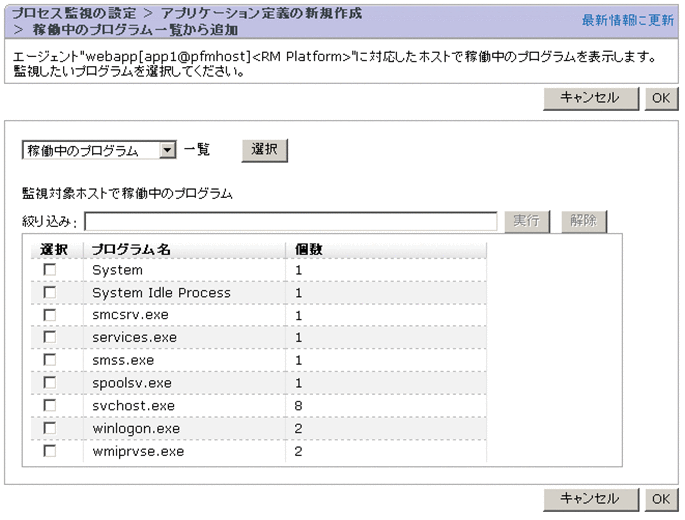Click the top キャンセル button
The height and width of the screenshot is (520, 685).
point(591,98)
